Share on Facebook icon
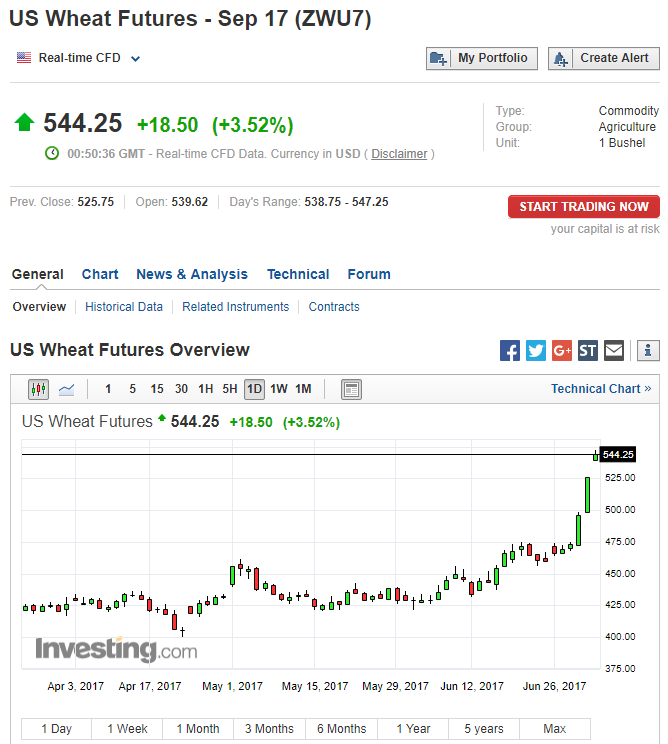 (x=510, y=350)
